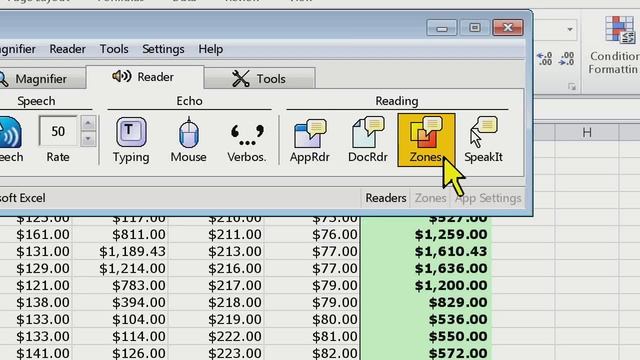The width and height of the screenshot is (640, 360).
Task: Click Increase Decimal in Excel ribbon
Action: tap(544, 58)
